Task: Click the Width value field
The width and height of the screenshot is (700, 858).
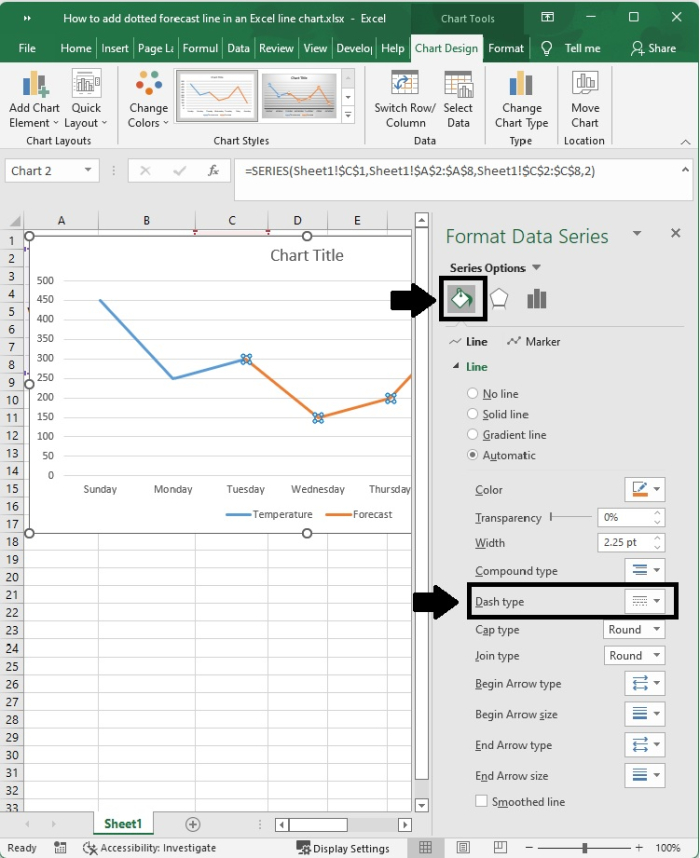Action: (x=625, y=542)
